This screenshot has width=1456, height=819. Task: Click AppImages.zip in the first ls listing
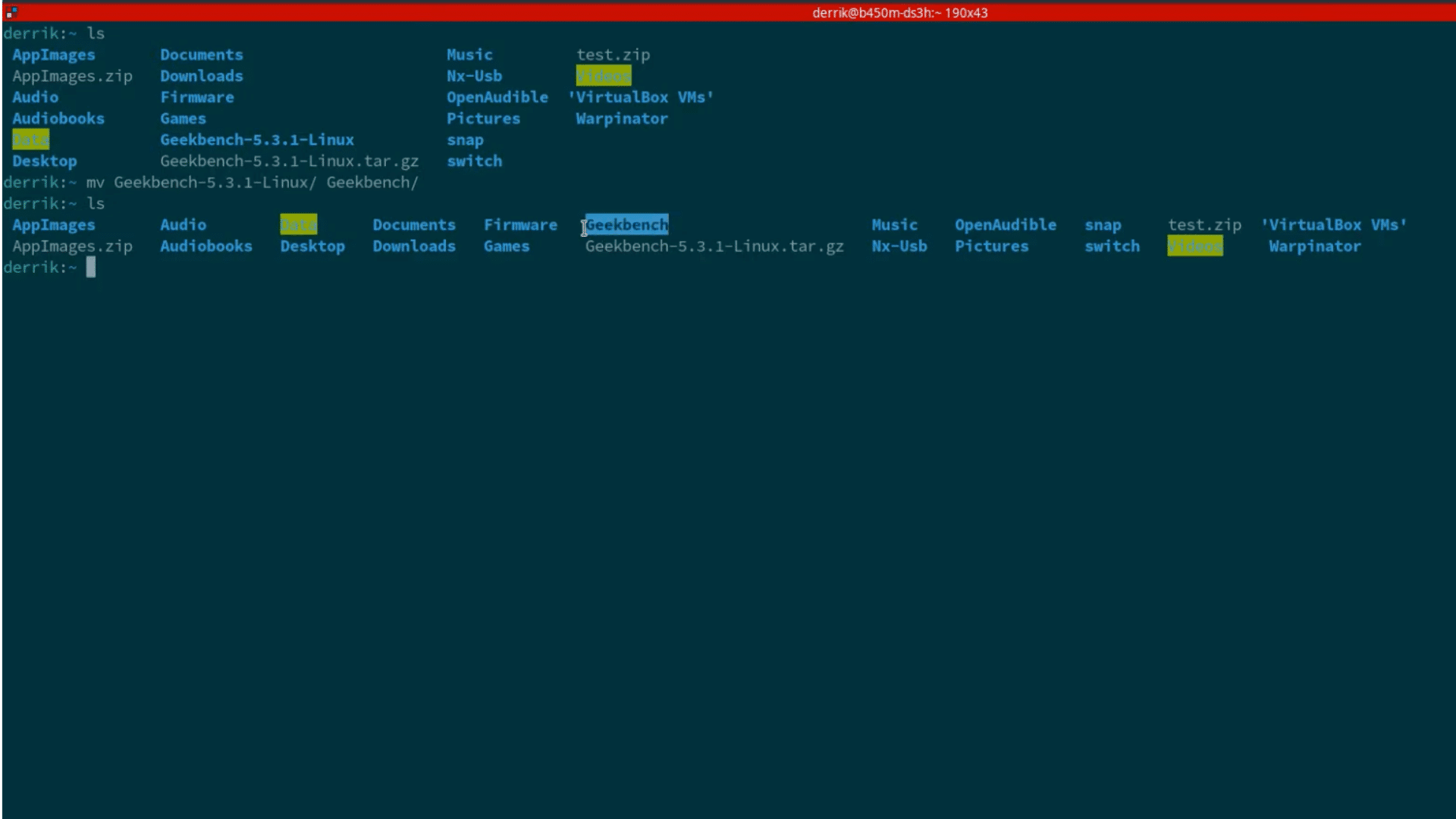[x=72, y=76]
